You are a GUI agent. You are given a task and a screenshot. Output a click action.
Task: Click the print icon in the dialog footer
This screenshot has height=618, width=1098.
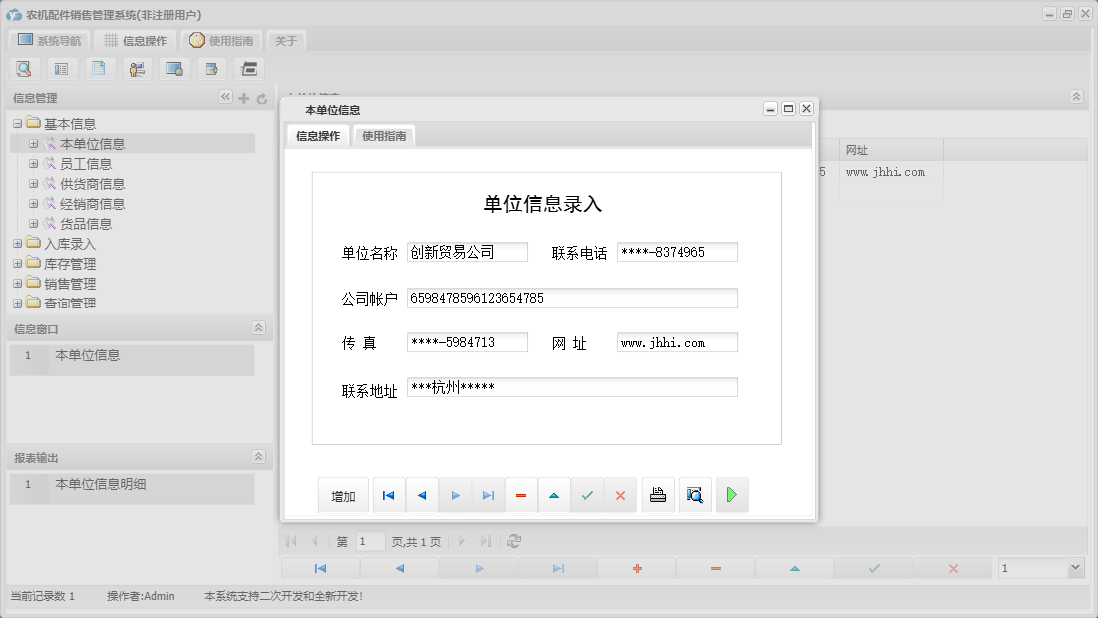click(x=657, y=494)
